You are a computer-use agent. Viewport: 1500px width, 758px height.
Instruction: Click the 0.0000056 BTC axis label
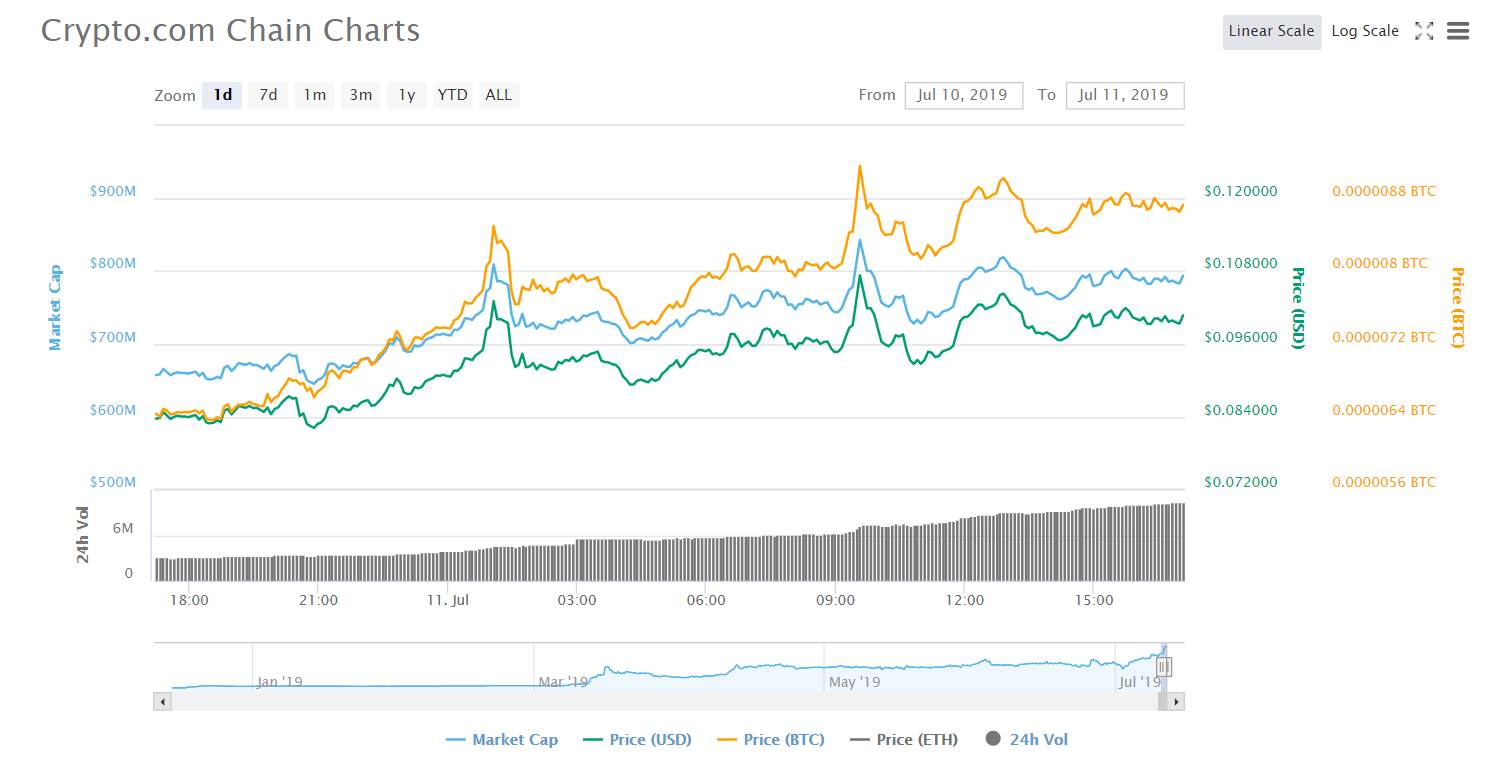[1384, 482]
